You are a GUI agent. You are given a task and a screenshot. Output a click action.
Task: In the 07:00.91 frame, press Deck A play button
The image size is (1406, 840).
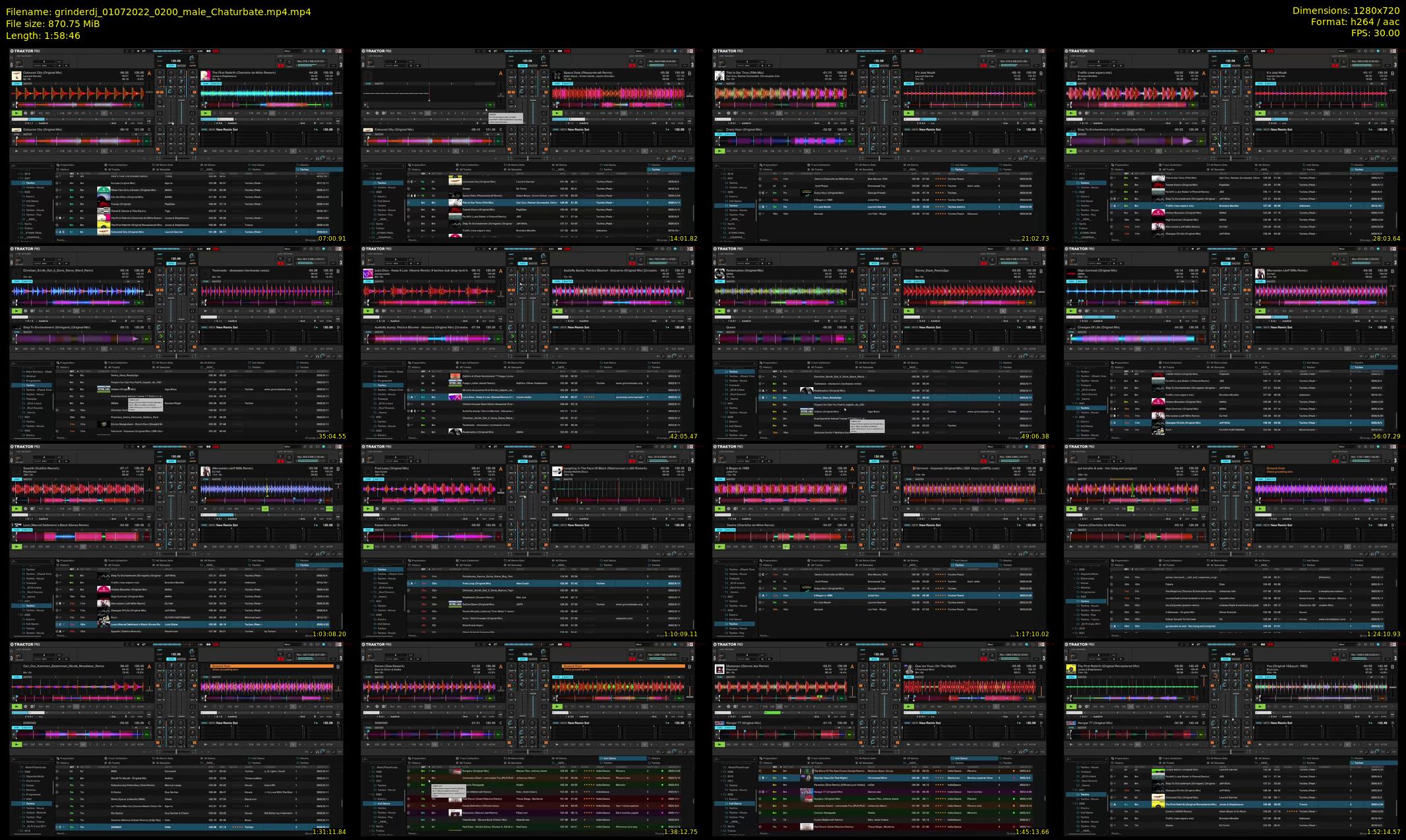click(16, 113)
